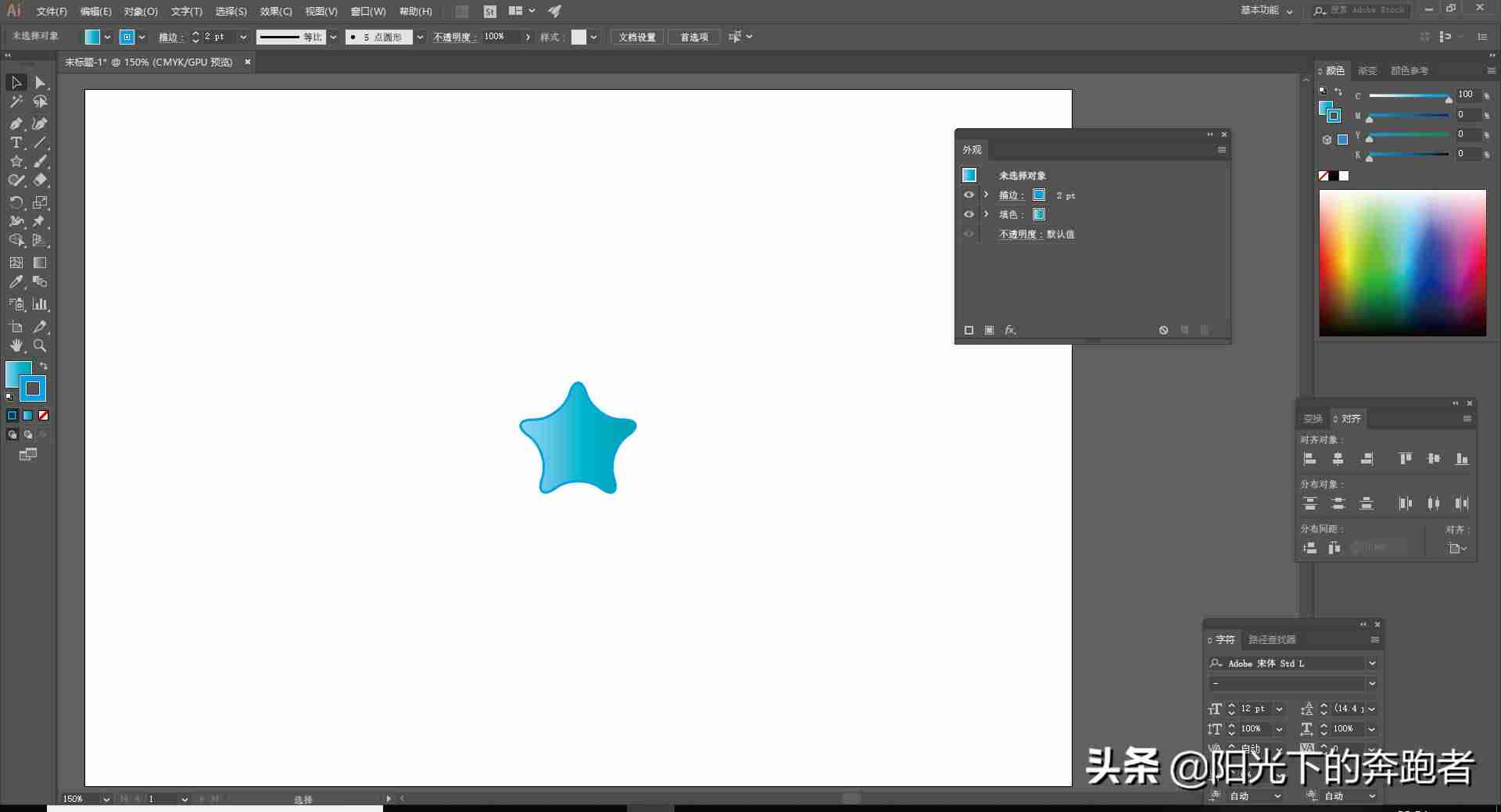
Task: Switch to the 渐变 tab
Action: (1367, 70)
